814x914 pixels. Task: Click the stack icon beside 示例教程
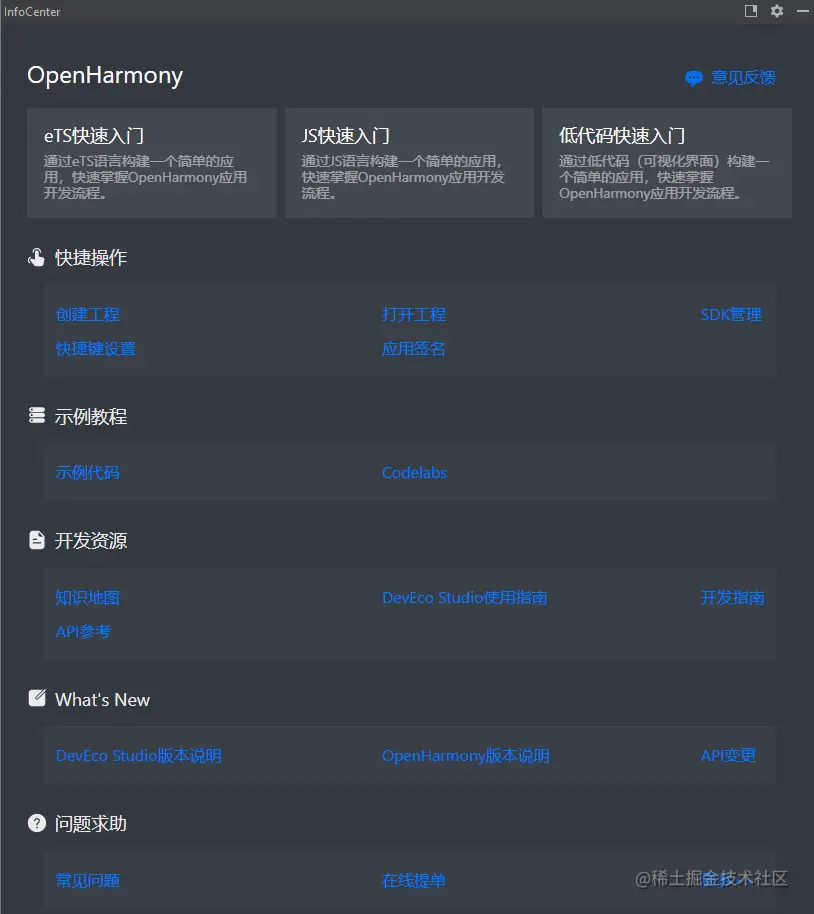[37, 416]
